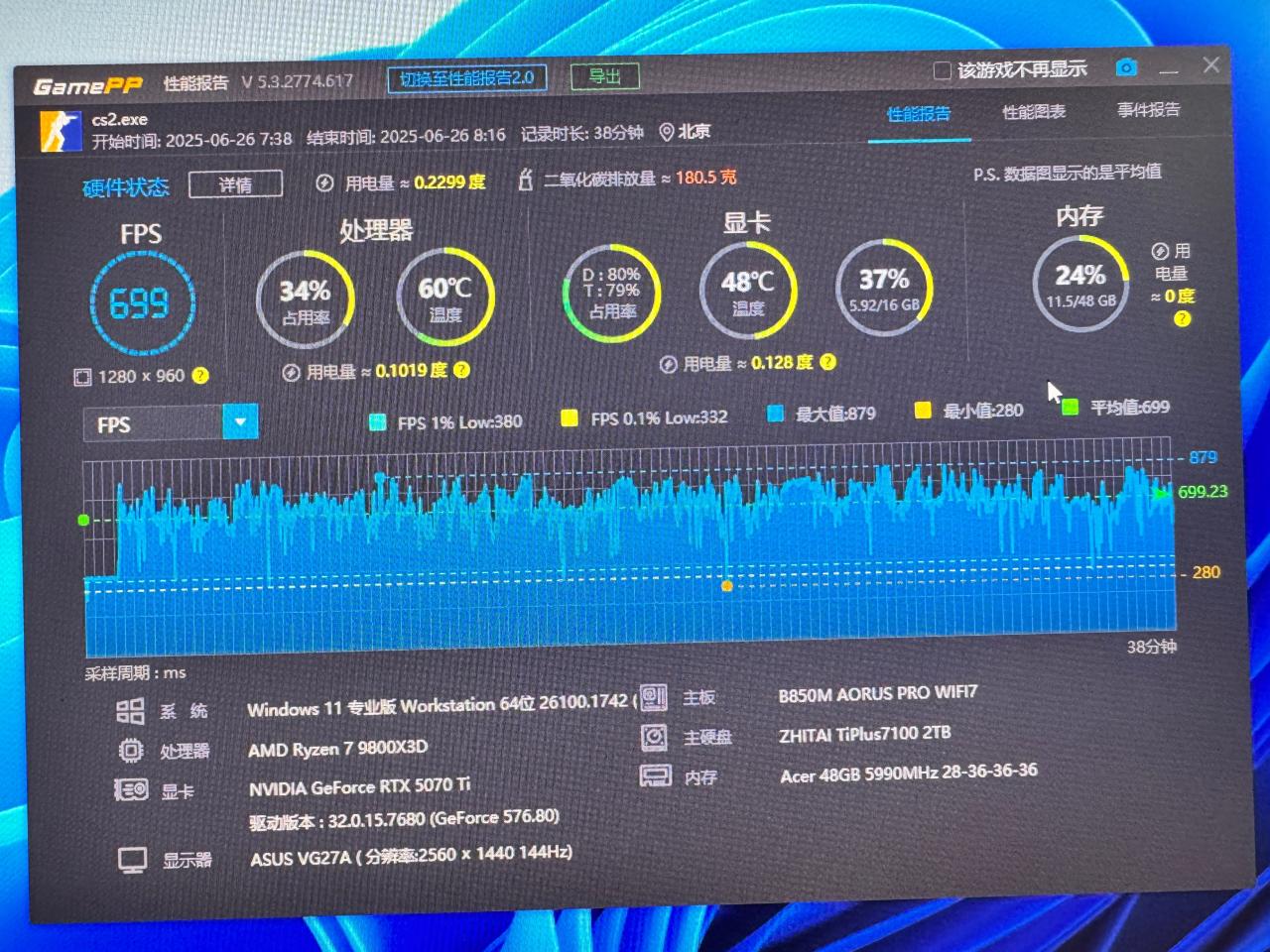Click the NVIDIA GeForce RTX 5070 Ti text

(360, 787)
